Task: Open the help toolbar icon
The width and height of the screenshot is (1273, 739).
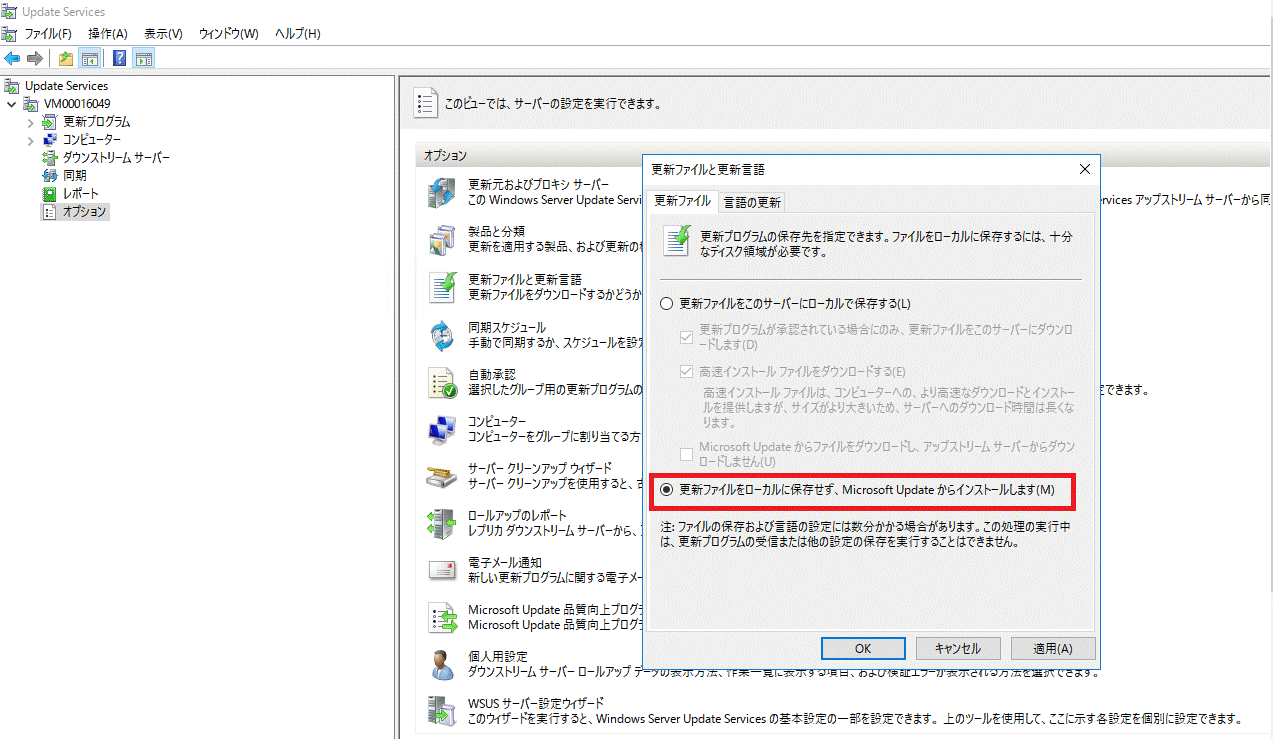Action: pos(119,58)
